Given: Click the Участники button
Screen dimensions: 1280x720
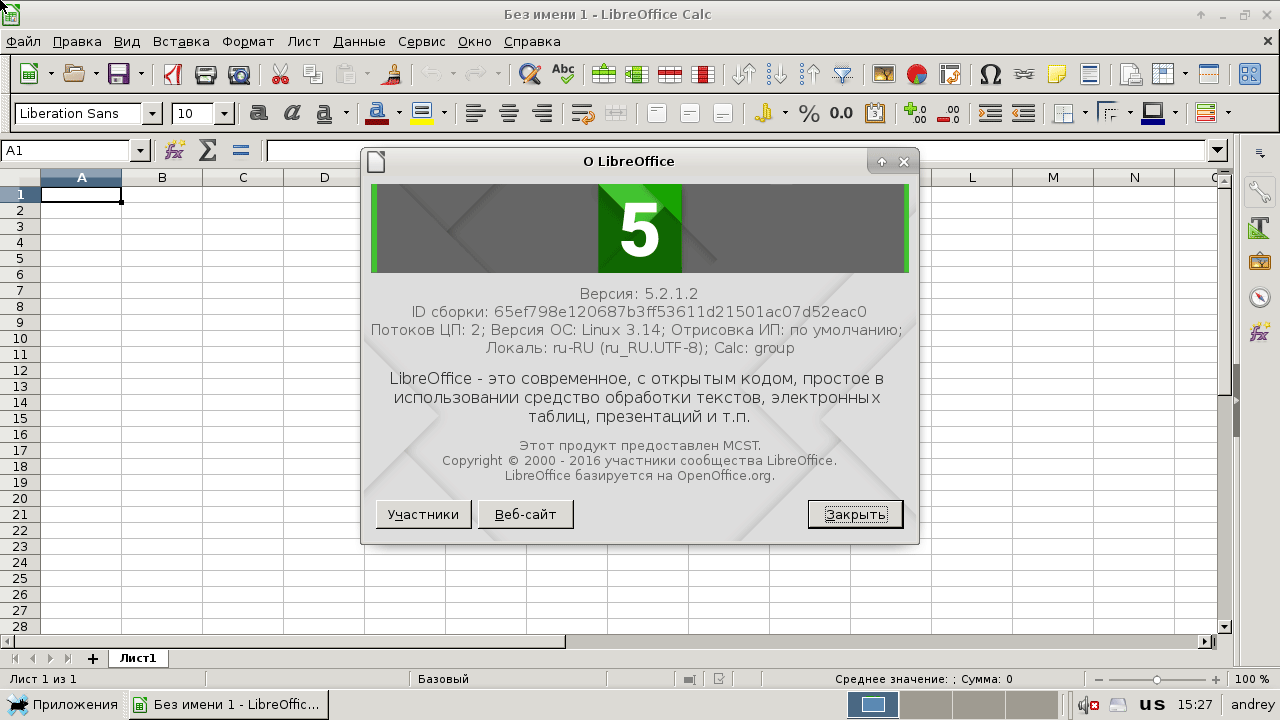Looking at the screenshot, I should click(x=423, y=514).
